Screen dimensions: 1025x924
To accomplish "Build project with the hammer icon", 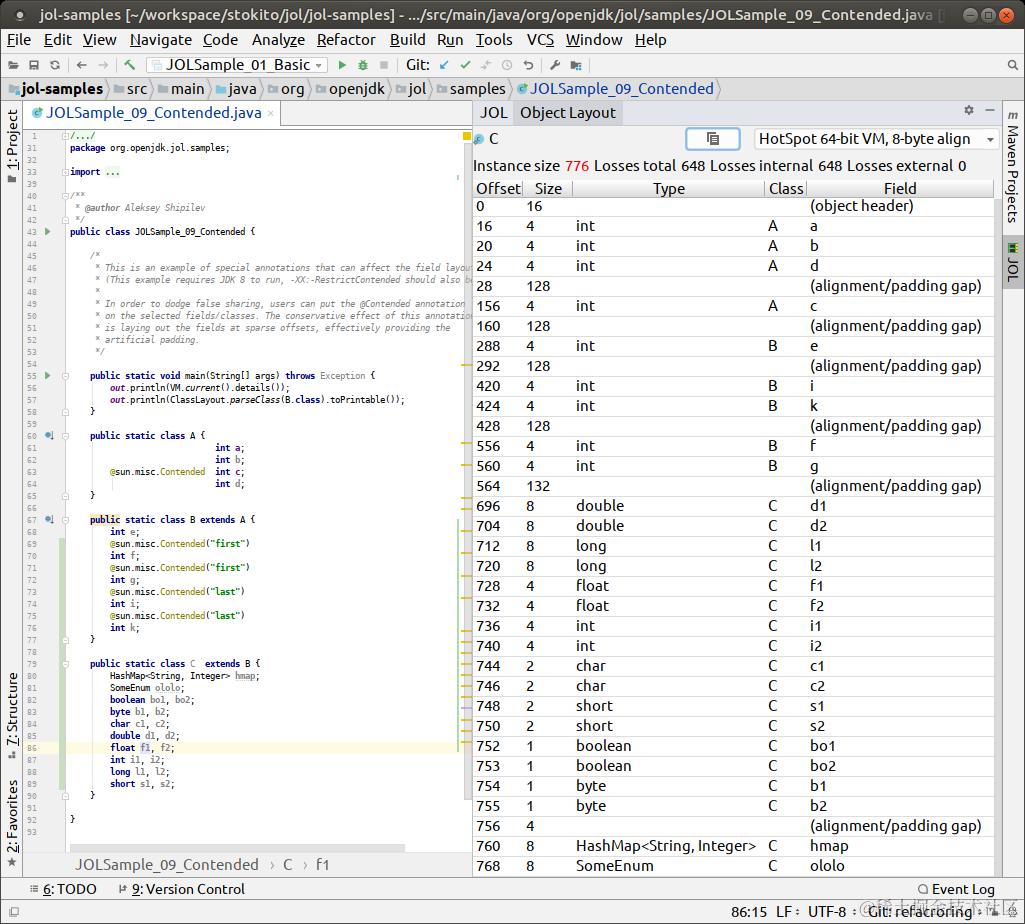I will pyautogui.click(x=129, y=65).
